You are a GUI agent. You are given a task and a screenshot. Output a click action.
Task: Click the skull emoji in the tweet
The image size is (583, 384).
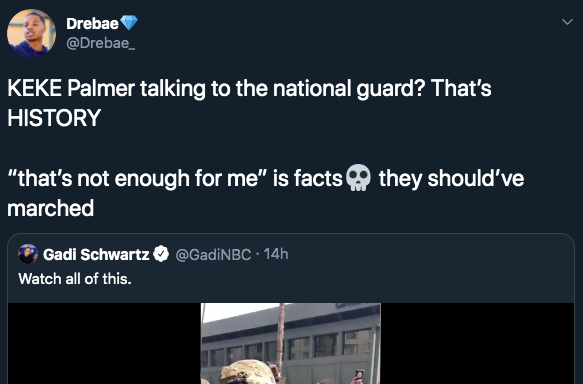(358, 178)
